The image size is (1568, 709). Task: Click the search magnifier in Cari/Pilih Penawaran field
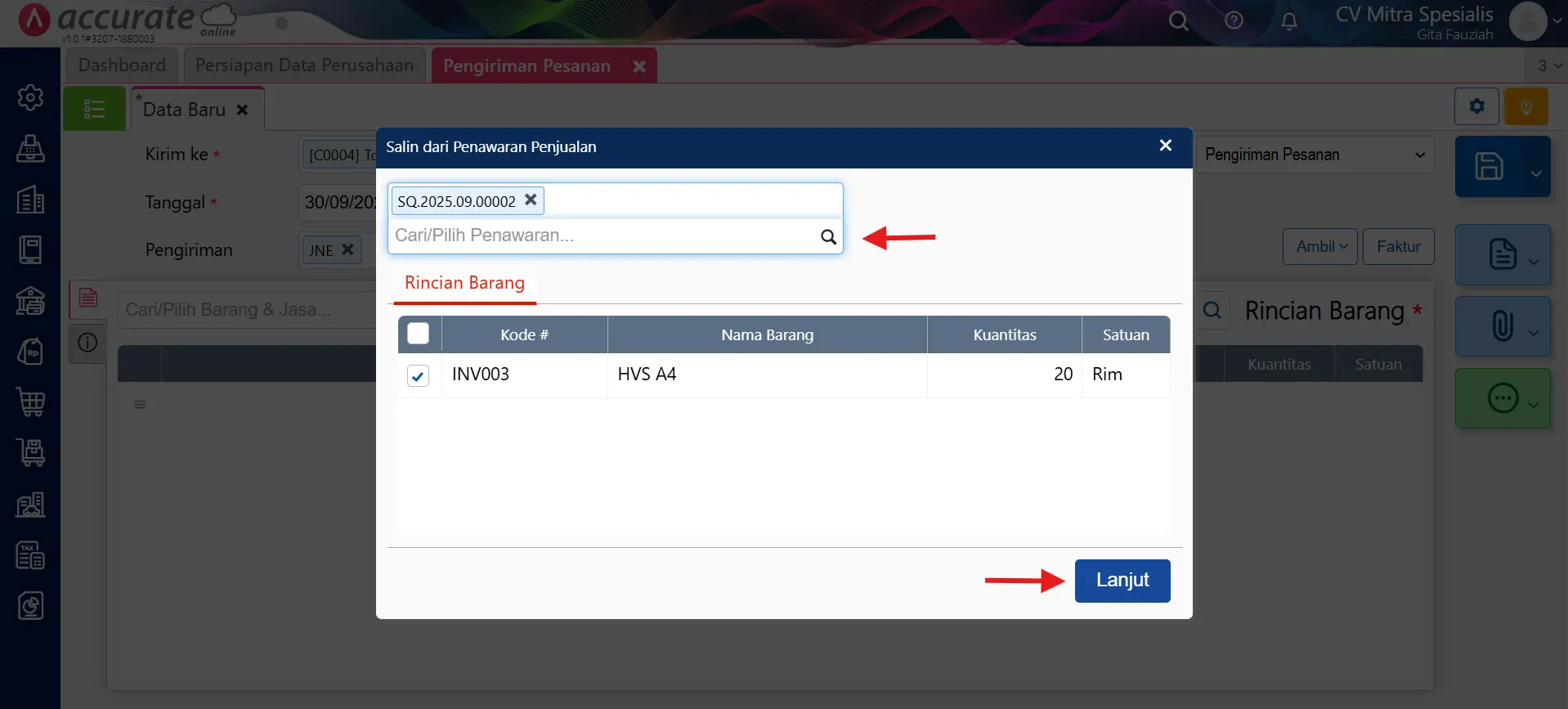828,237
